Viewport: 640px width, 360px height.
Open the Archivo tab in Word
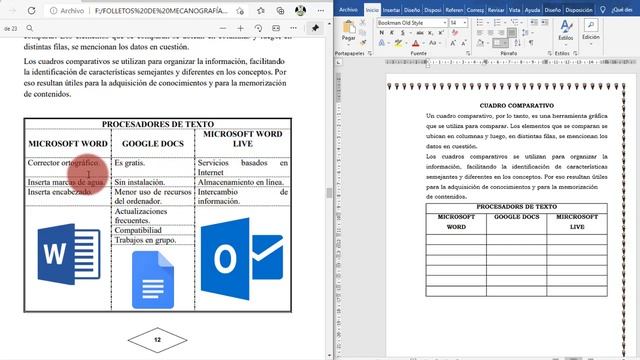348,10
